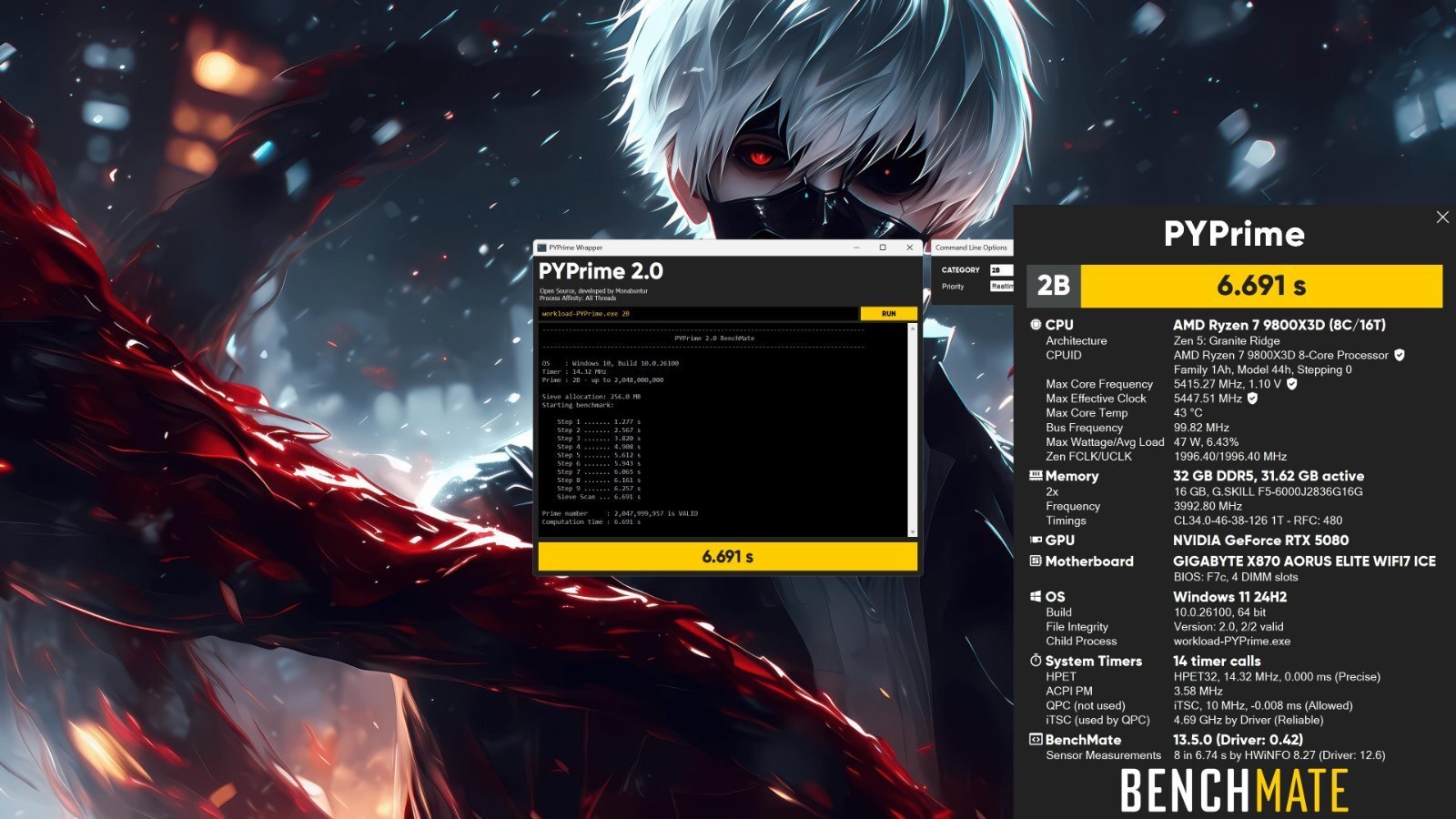Click the Windows 11 24H2 text
The height and width of the screenshot is (819, 1456).
pyautogui.click(x=1230, y=596)
